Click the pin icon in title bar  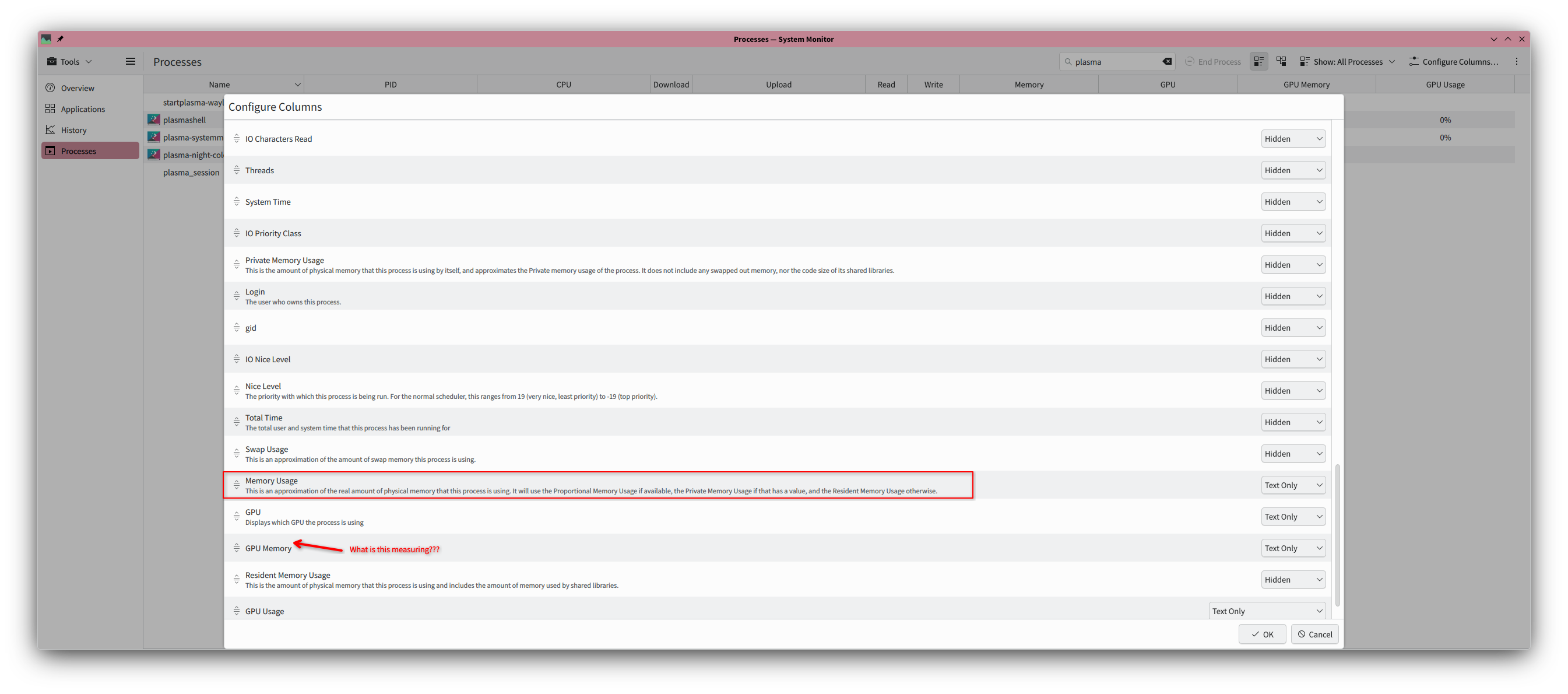pos(60,39)
